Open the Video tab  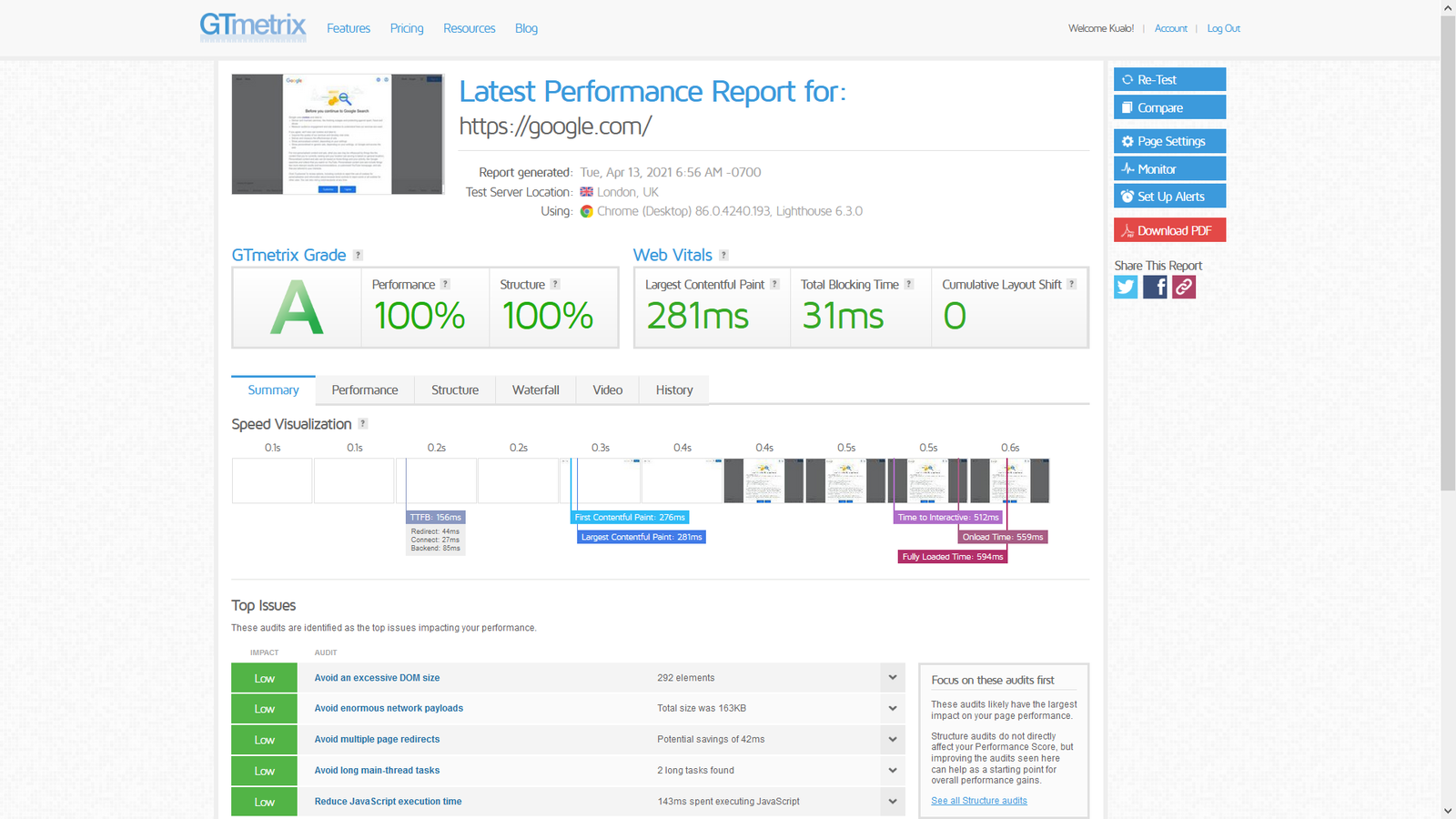click(608, 389)
